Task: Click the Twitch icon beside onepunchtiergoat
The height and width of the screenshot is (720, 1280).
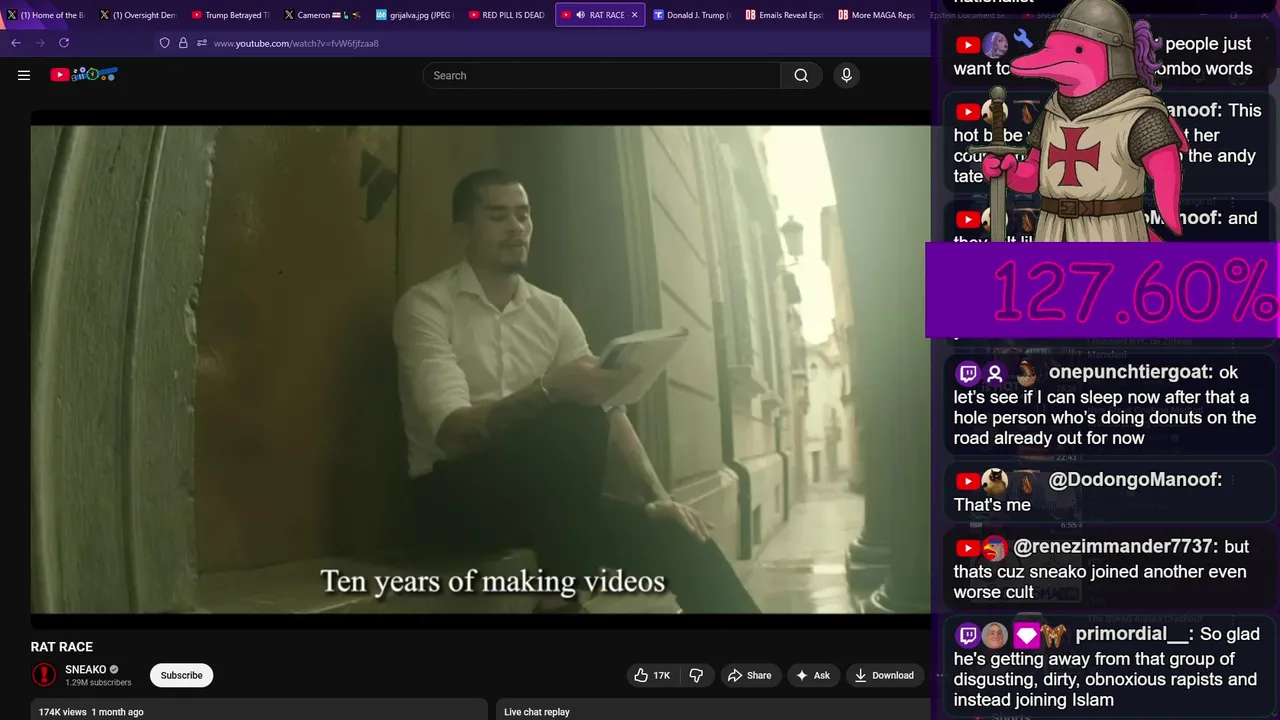Action: [968, 373]
